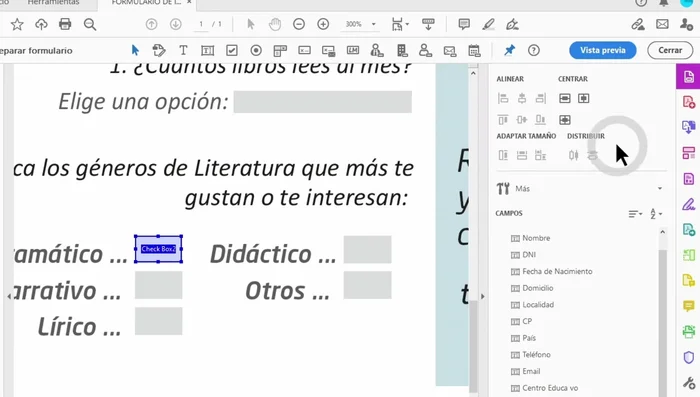Select the checkbox field next to Narrativo

(158, 285)
